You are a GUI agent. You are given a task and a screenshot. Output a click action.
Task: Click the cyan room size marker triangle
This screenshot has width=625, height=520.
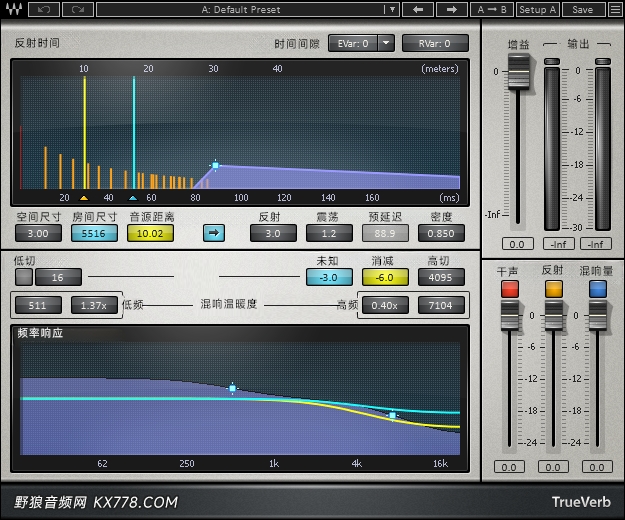tap(133, 198)
